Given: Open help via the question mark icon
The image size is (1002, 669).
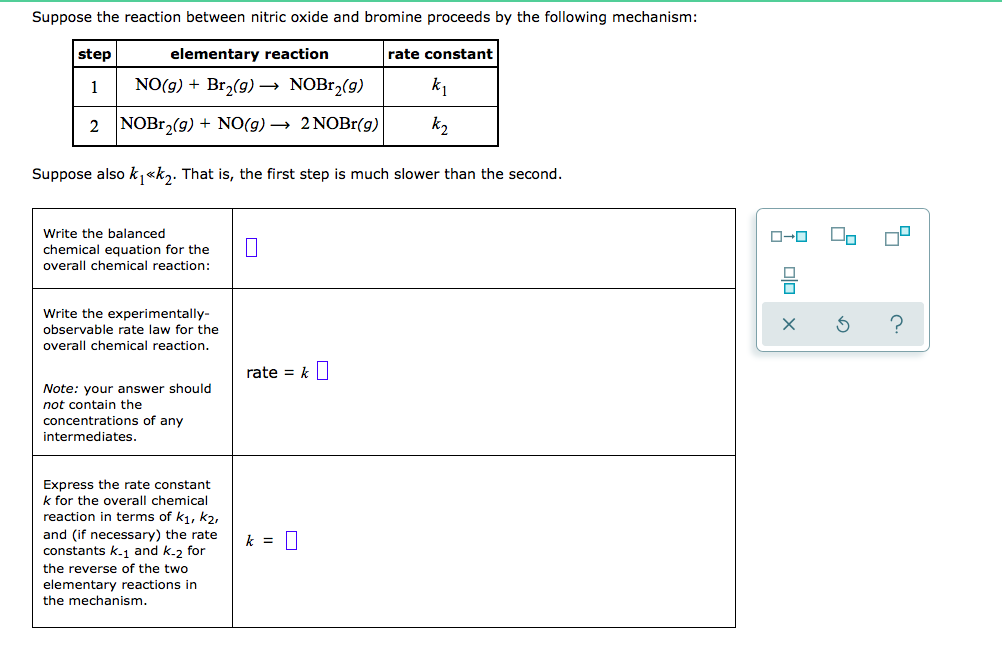Looking at the screenshot, I should pyautogui.click(x=897, y=324).
